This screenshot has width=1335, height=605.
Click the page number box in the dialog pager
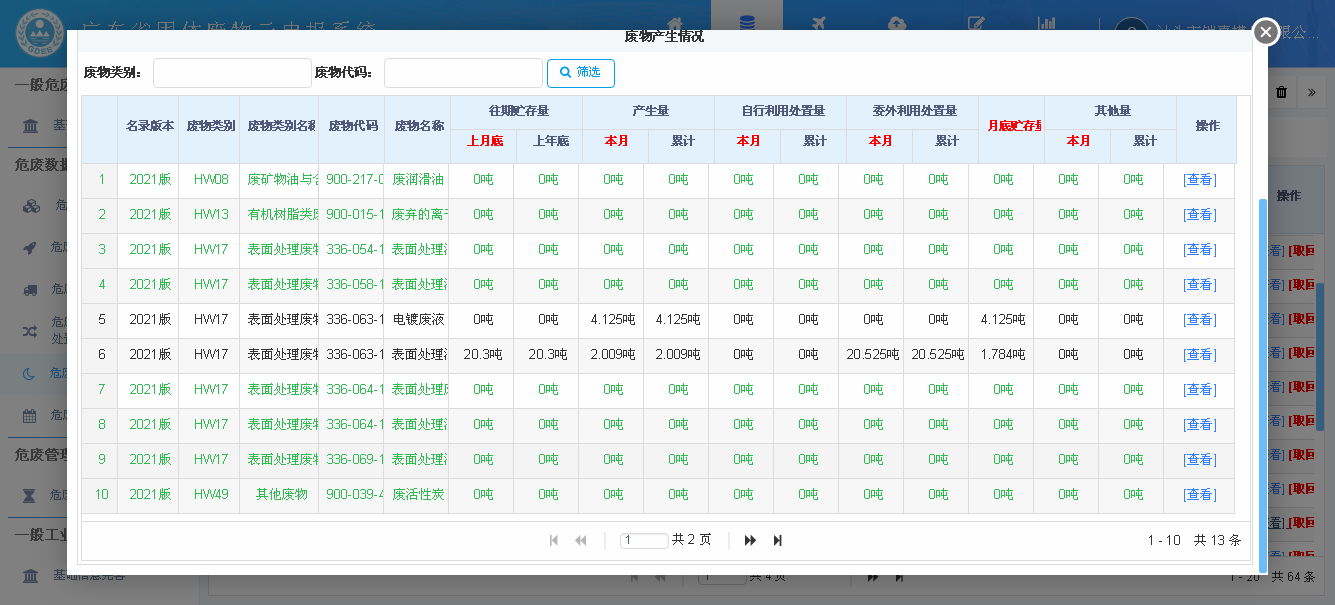(x=644, y=540)
